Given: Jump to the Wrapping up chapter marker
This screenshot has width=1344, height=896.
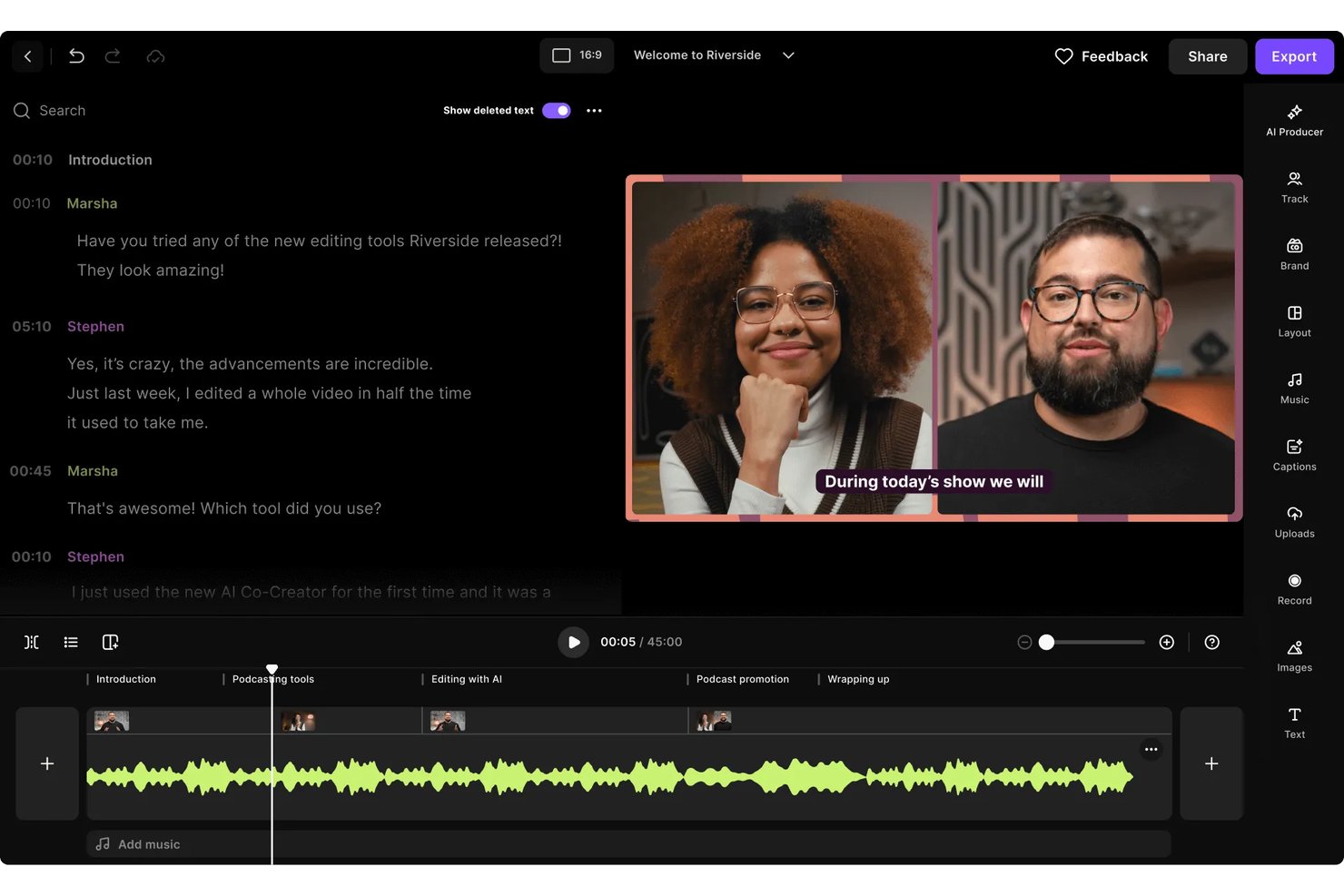Looking at the screenshot, I should (x=858, y=679).
